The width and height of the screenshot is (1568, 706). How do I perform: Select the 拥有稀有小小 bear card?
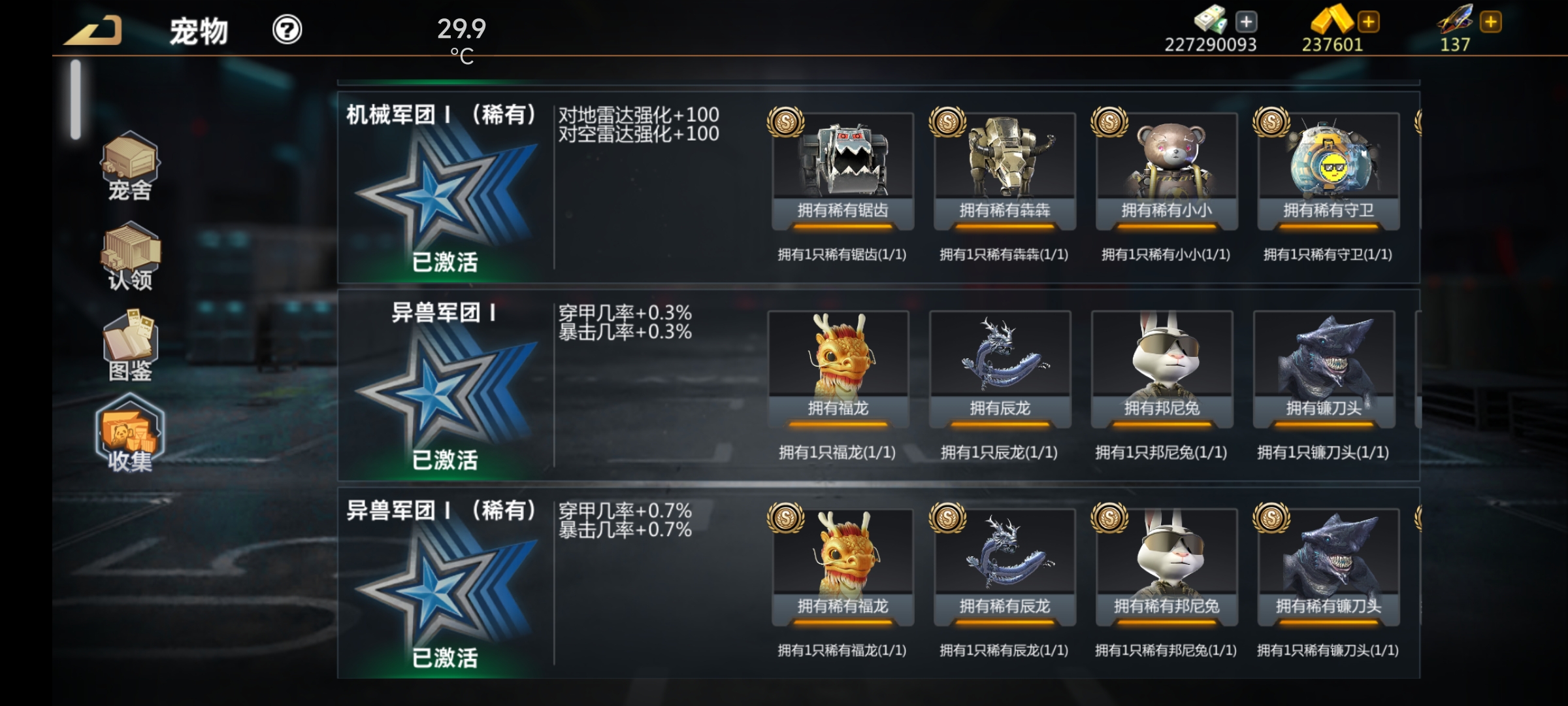click(x=1166, y=171)
